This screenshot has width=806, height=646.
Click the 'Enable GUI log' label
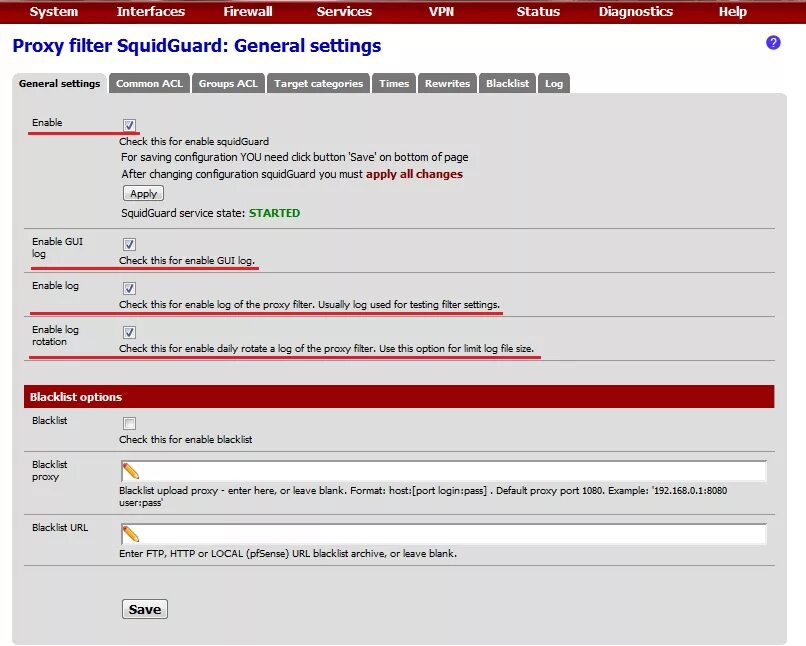(x=58, y=248)
